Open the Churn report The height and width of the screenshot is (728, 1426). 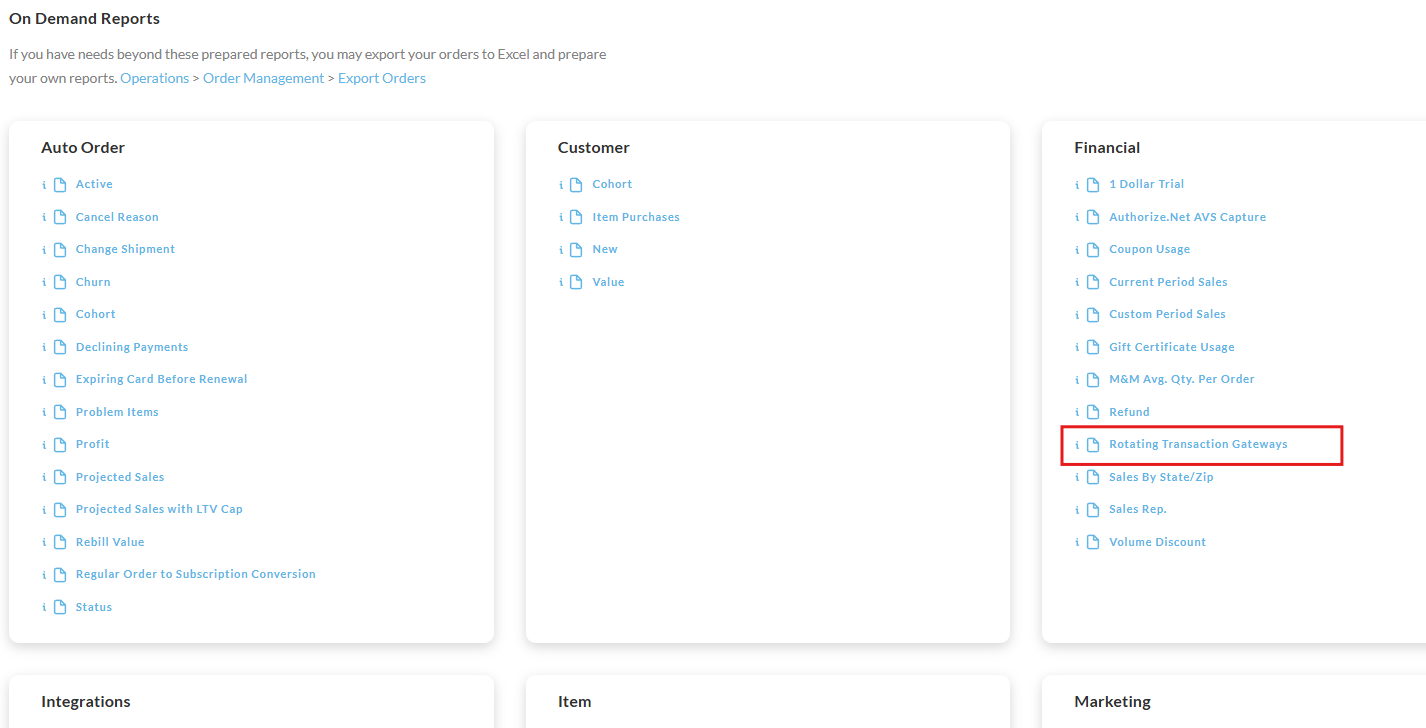click(x=93, y=282)
